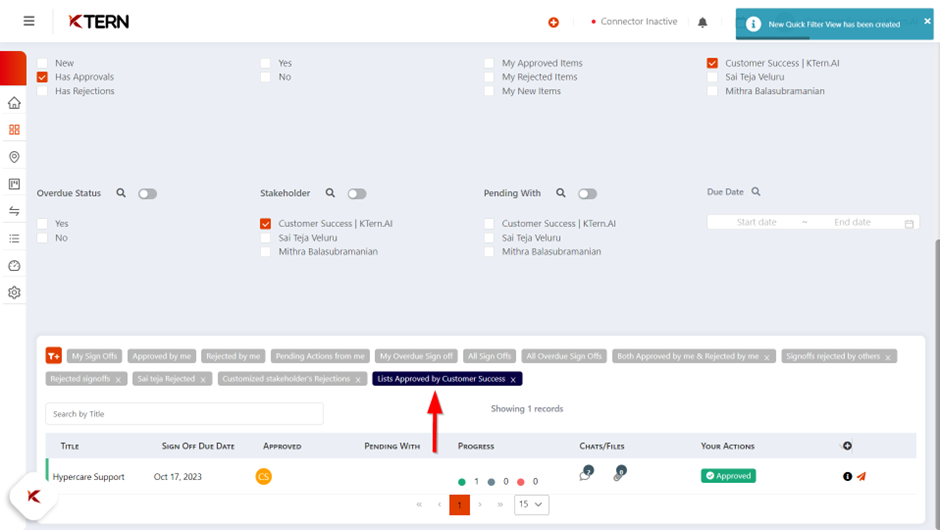The image size is (940, 530).
Task: Click the Approved action button
Action: (728, 476)
